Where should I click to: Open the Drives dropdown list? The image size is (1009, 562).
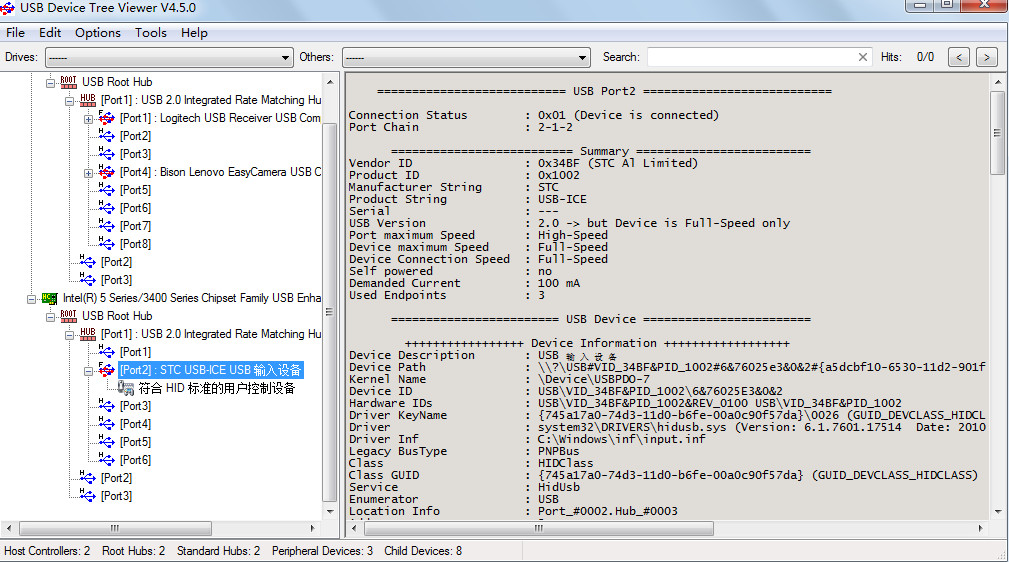point(169,57)
